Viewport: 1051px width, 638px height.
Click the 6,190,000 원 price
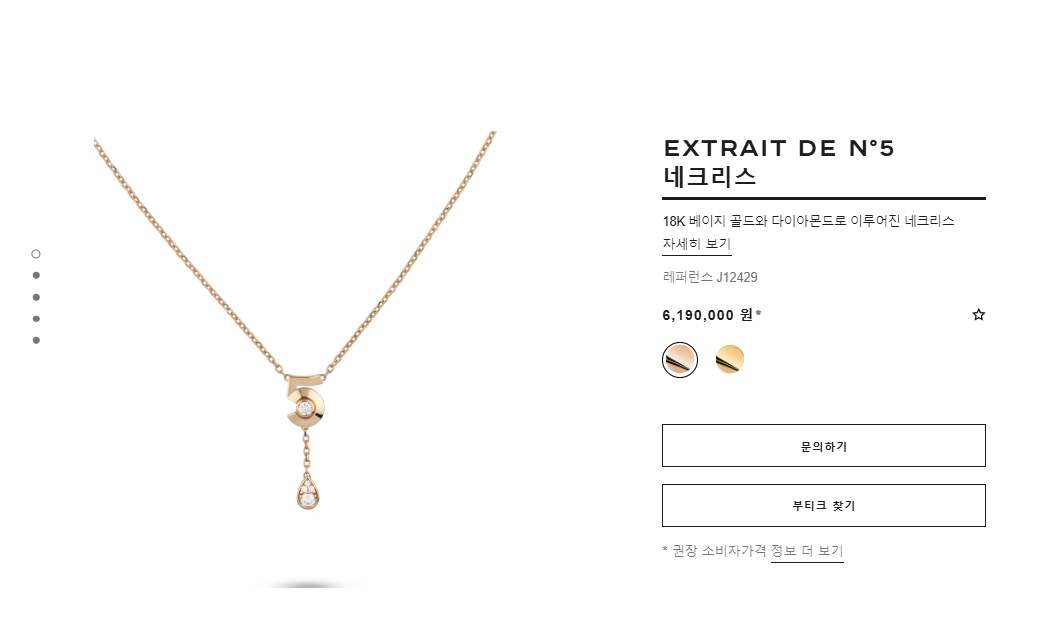point(712,315)
